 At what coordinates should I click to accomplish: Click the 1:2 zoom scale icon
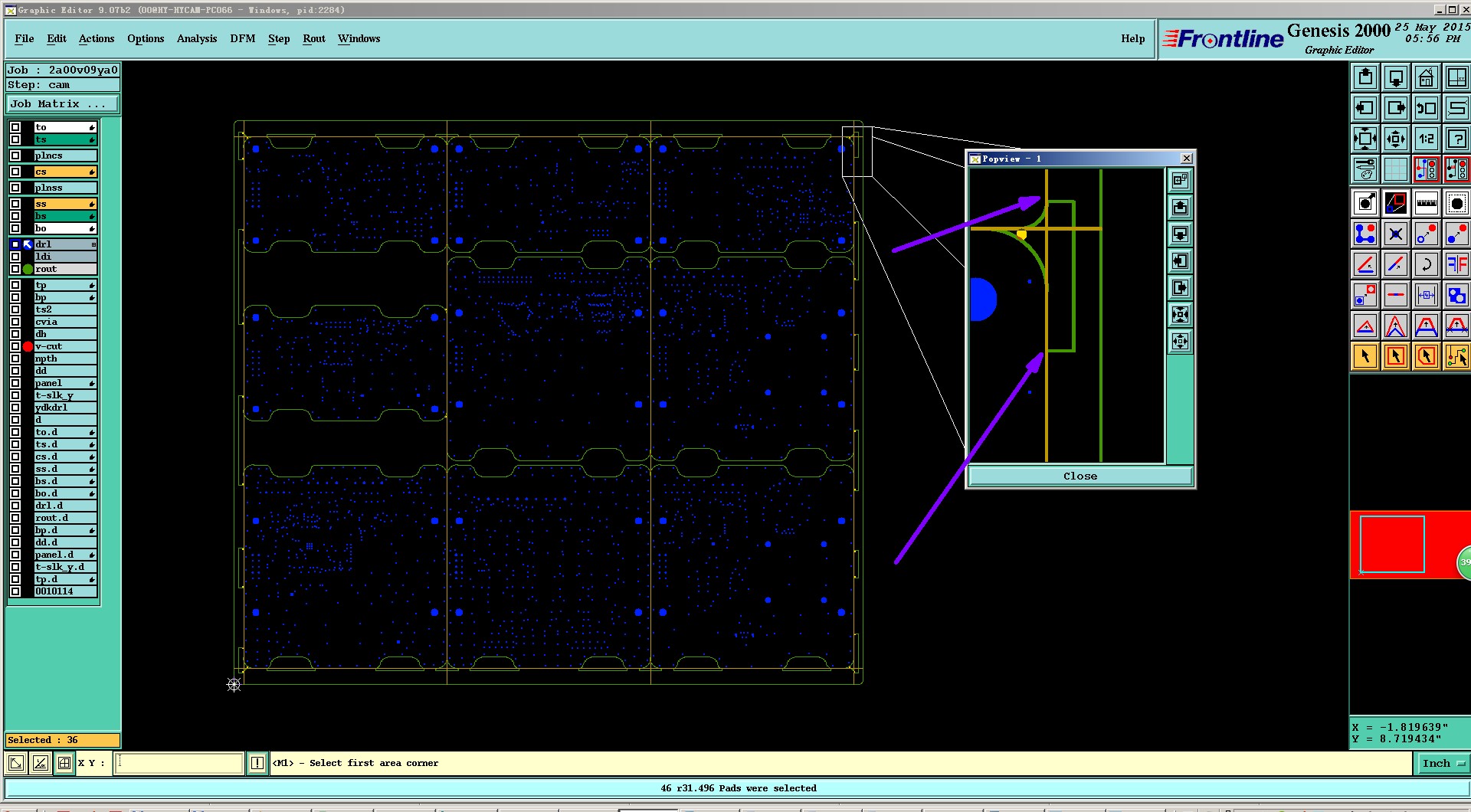[x=1426, y=139]
